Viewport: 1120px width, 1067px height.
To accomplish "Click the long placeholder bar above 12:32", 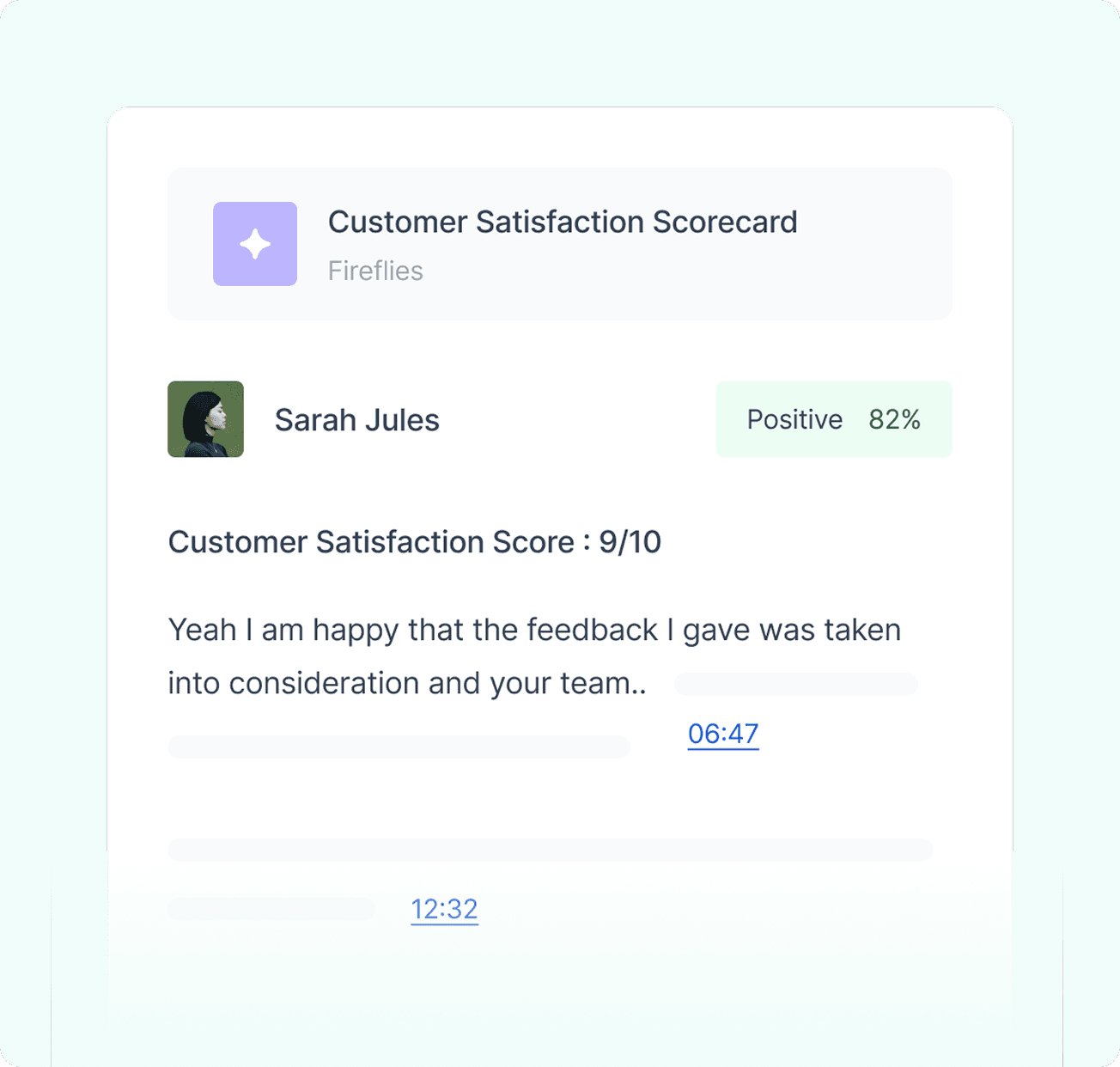I will pyautogui.click(x=551, y=850).
